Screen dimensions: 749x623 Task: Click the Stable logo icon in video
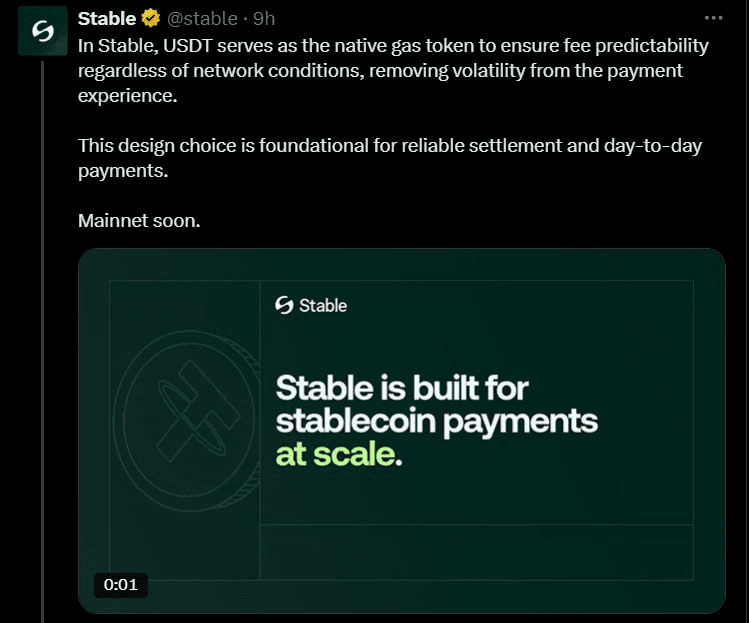(284, 305)
